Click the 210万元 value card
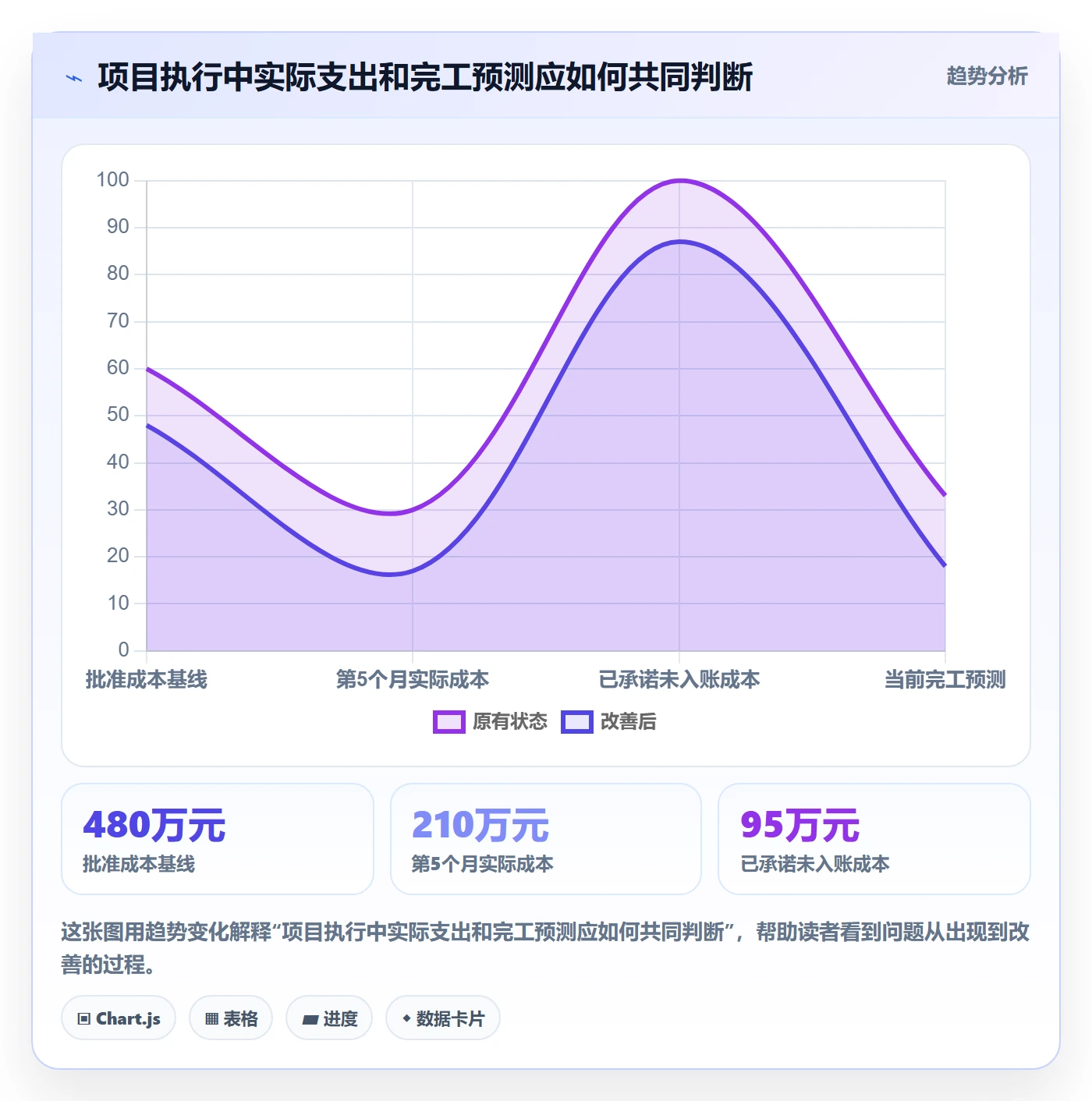The height and width of the screenshot is (1101, 1092). click(x=546, y=839)
